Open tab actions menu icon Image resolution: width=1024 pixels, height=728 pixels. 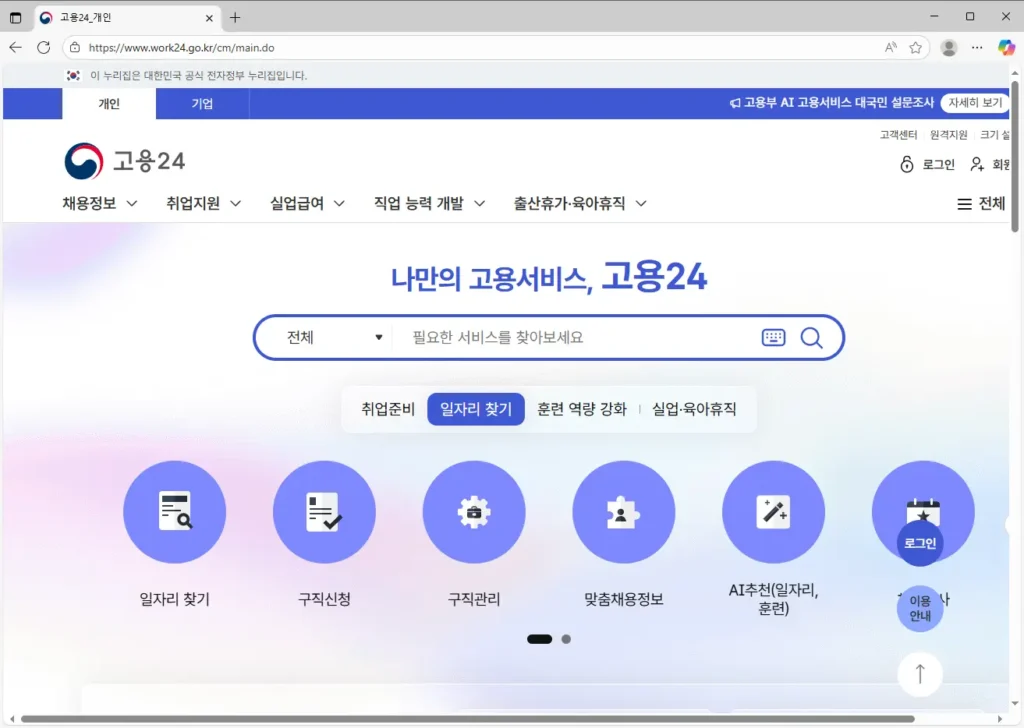coord(16,18)
